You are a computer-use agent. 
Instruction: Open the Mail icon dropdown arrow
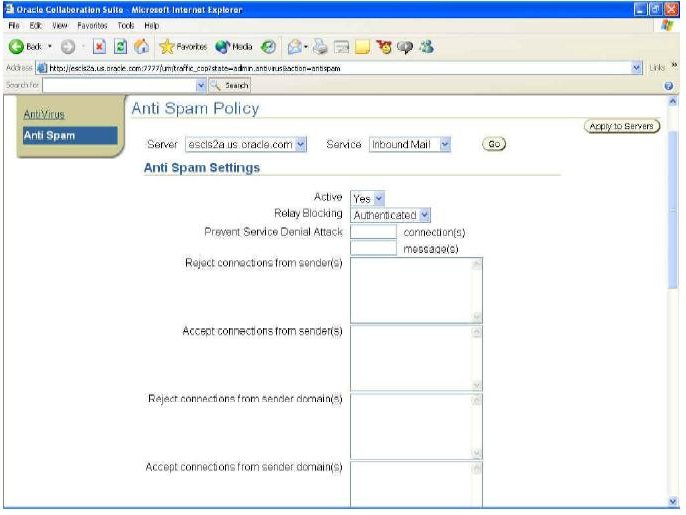pos(305,47)
